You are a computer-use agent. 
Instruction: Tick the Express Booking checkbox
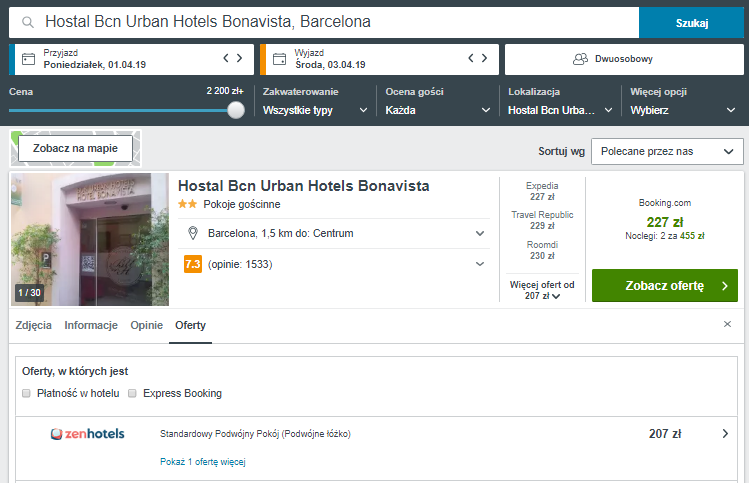coord(132,393)
